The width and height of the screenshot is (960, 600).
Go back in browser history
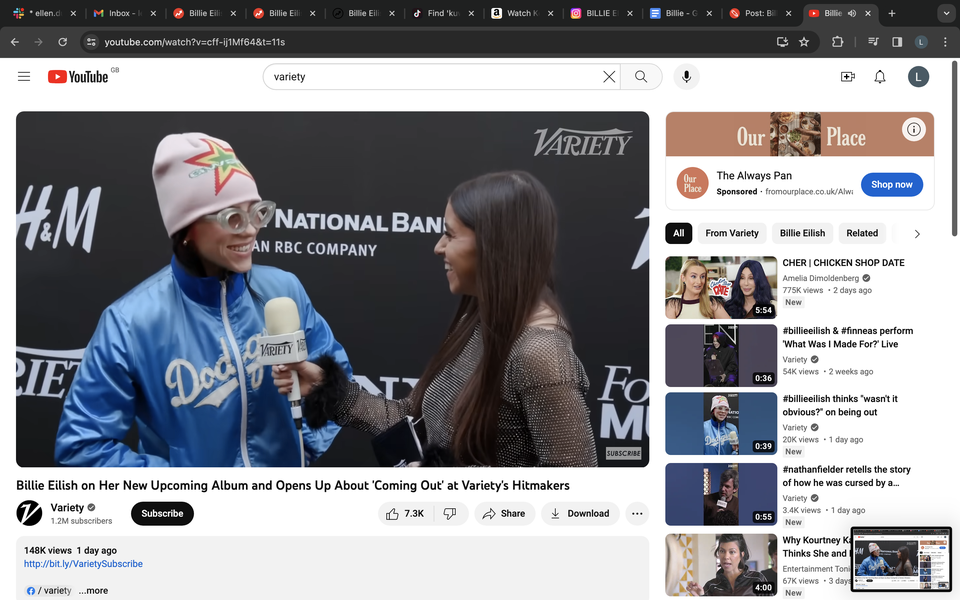[15, 42]
